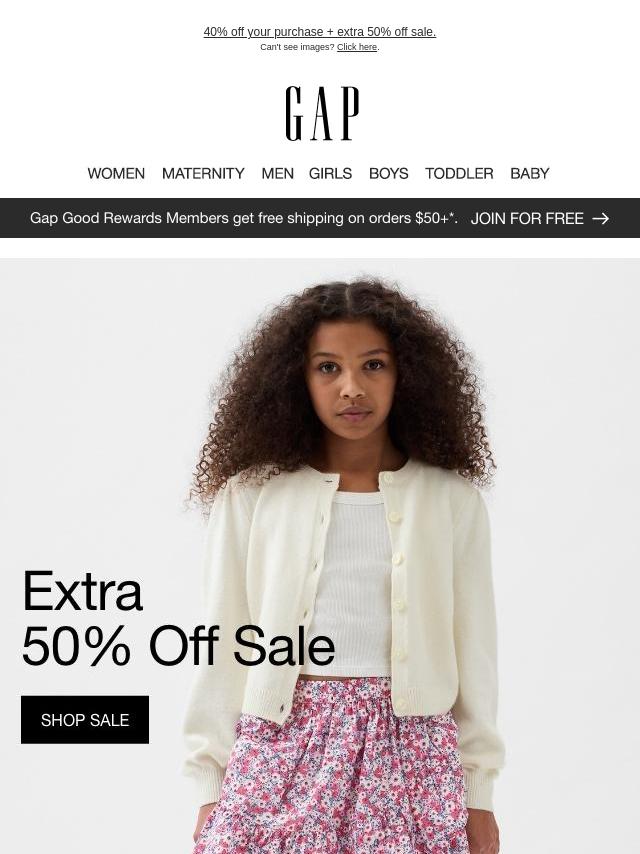Click the GAP logo

tap(322, 113)
